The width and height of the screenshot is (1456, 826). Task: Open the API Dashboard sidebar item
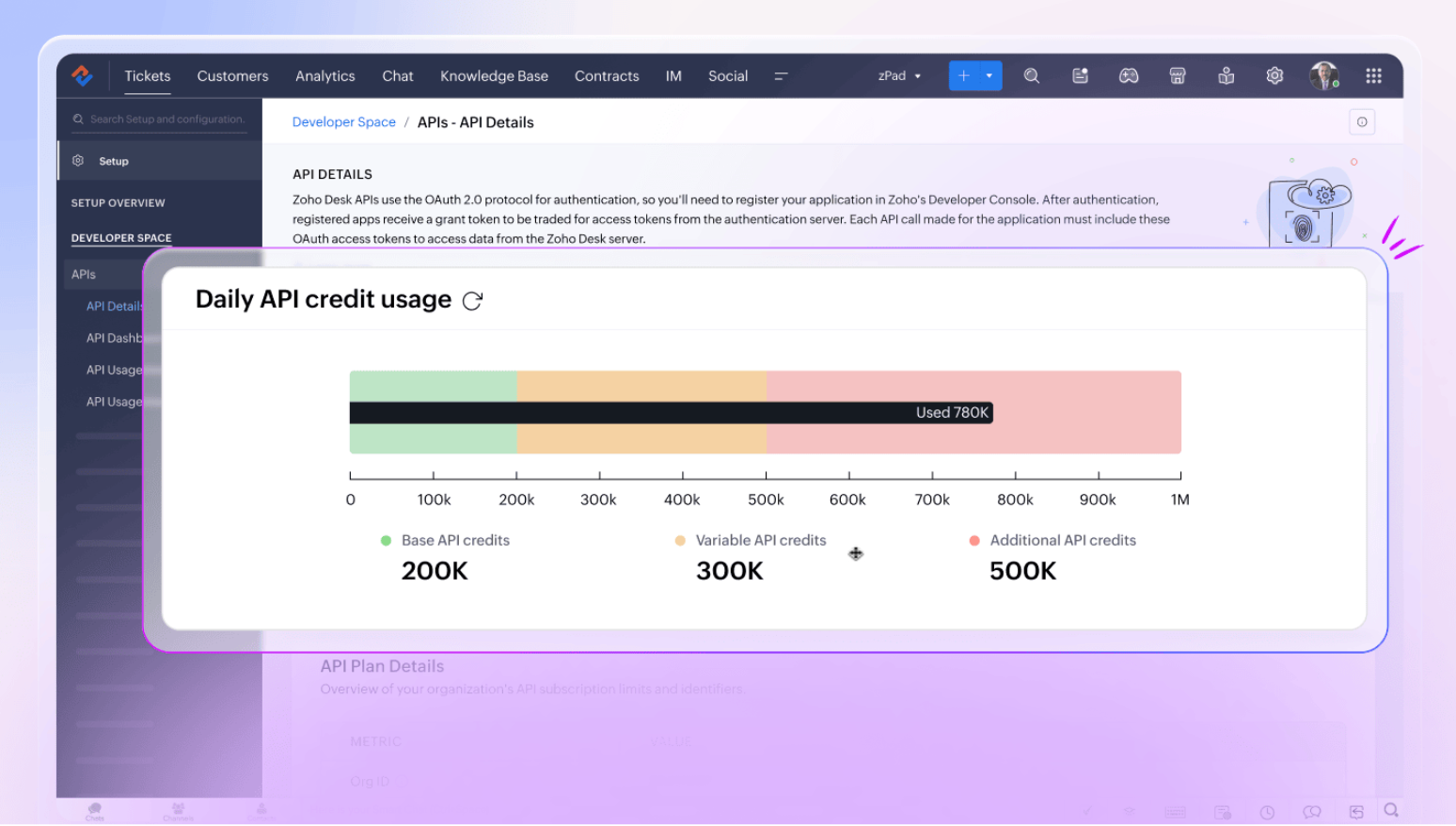point(115,339)
